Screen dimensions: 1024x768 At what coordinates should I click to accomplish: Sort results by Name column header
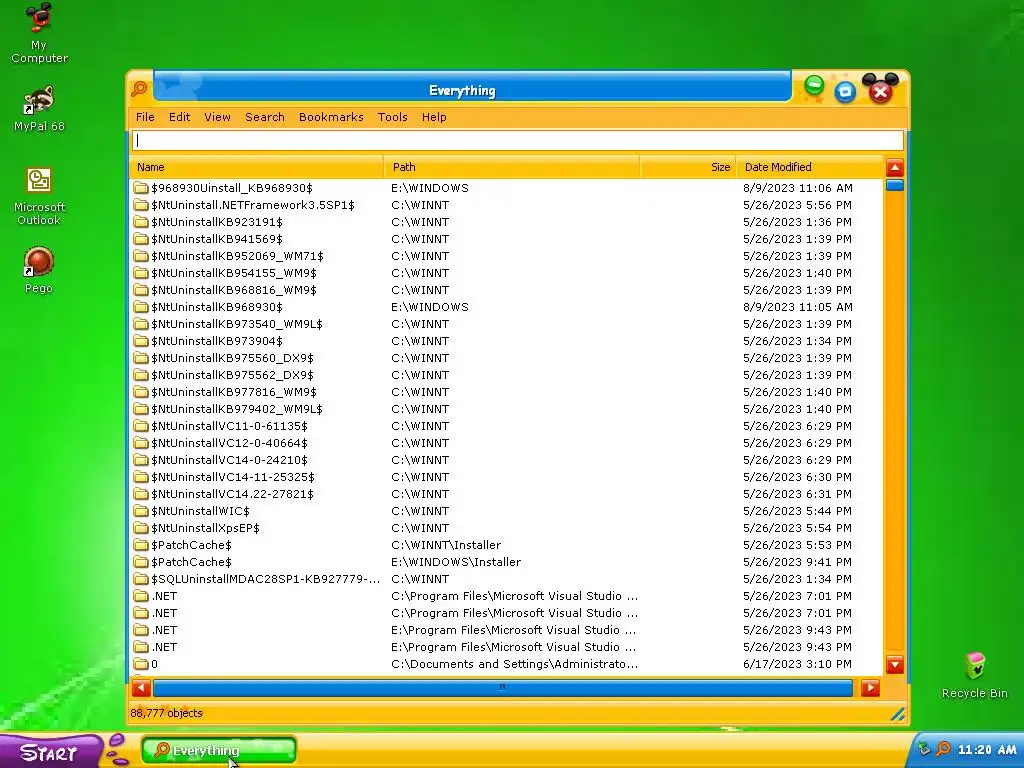pos(257,167)
